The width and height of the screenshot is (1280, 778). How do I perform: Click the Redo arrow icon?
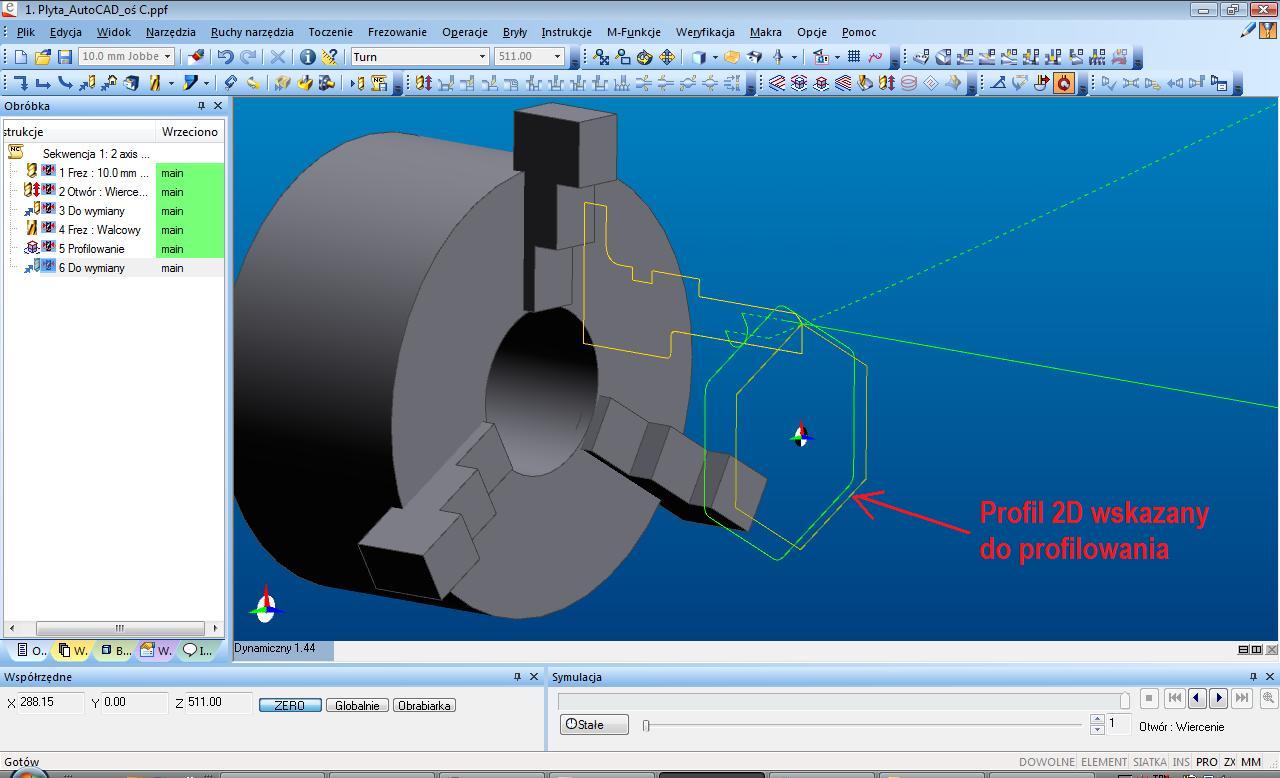coord(248,56)
